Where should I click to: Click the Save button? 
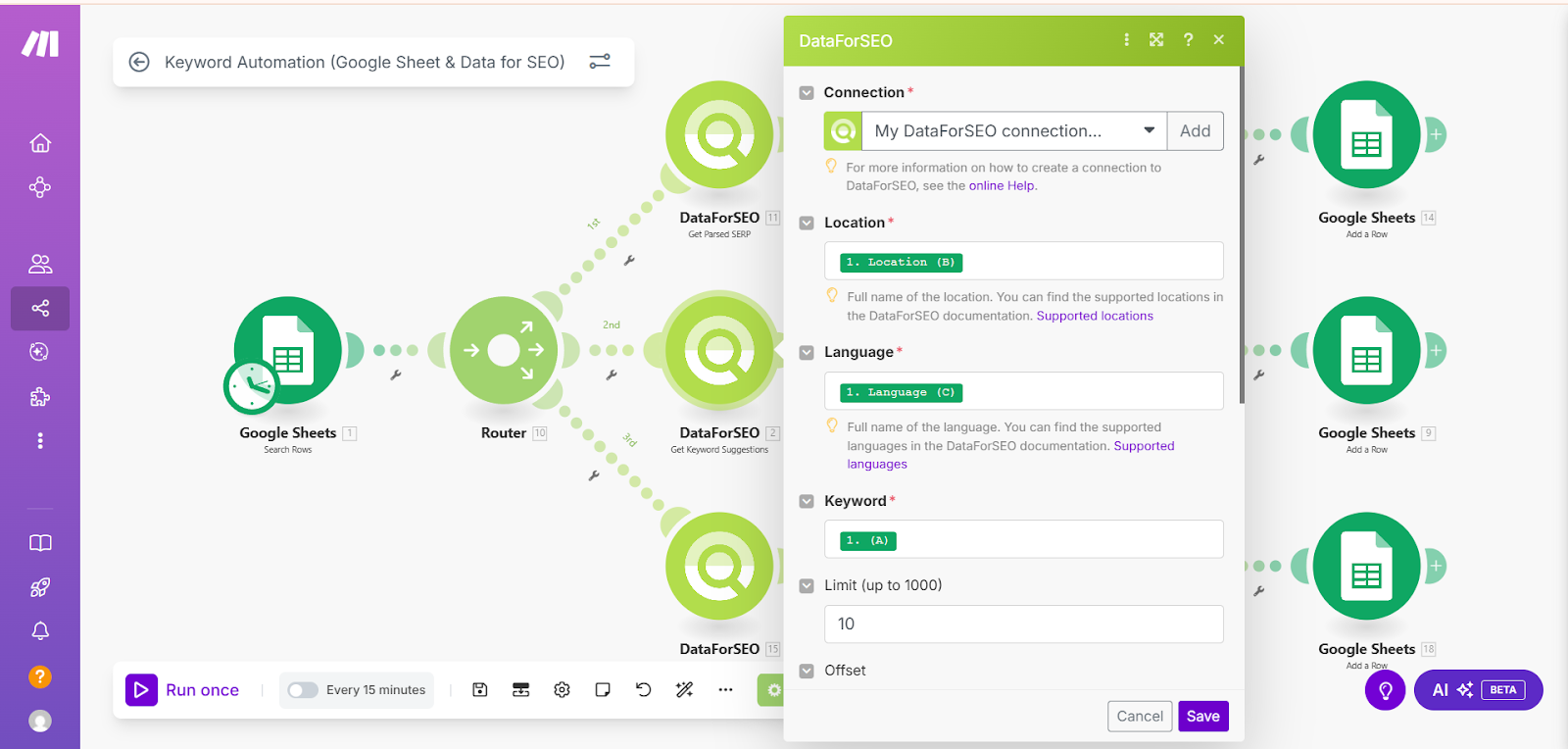click(x=1203, y=716)
